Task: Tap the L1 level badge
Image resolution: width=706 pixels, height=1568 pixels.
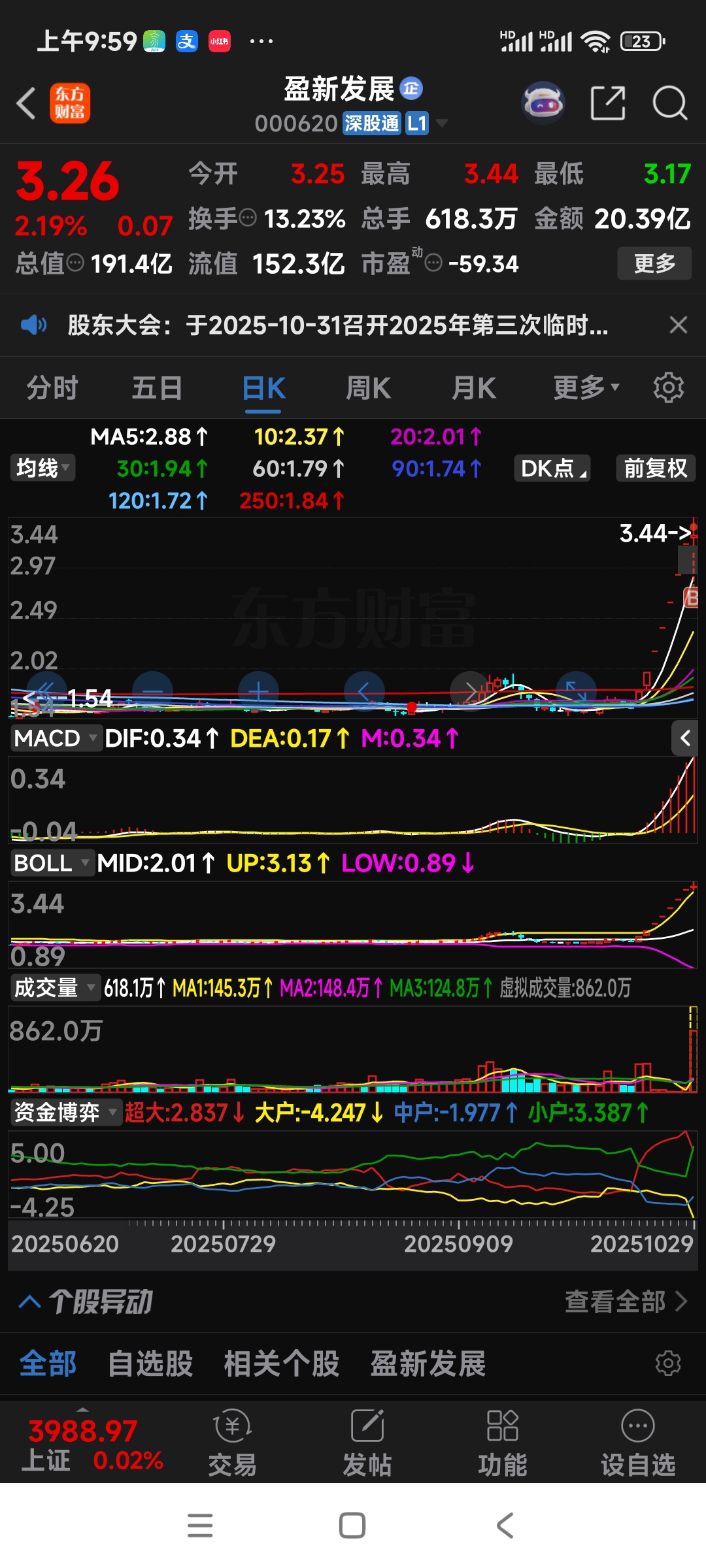Action: [417, 123]
